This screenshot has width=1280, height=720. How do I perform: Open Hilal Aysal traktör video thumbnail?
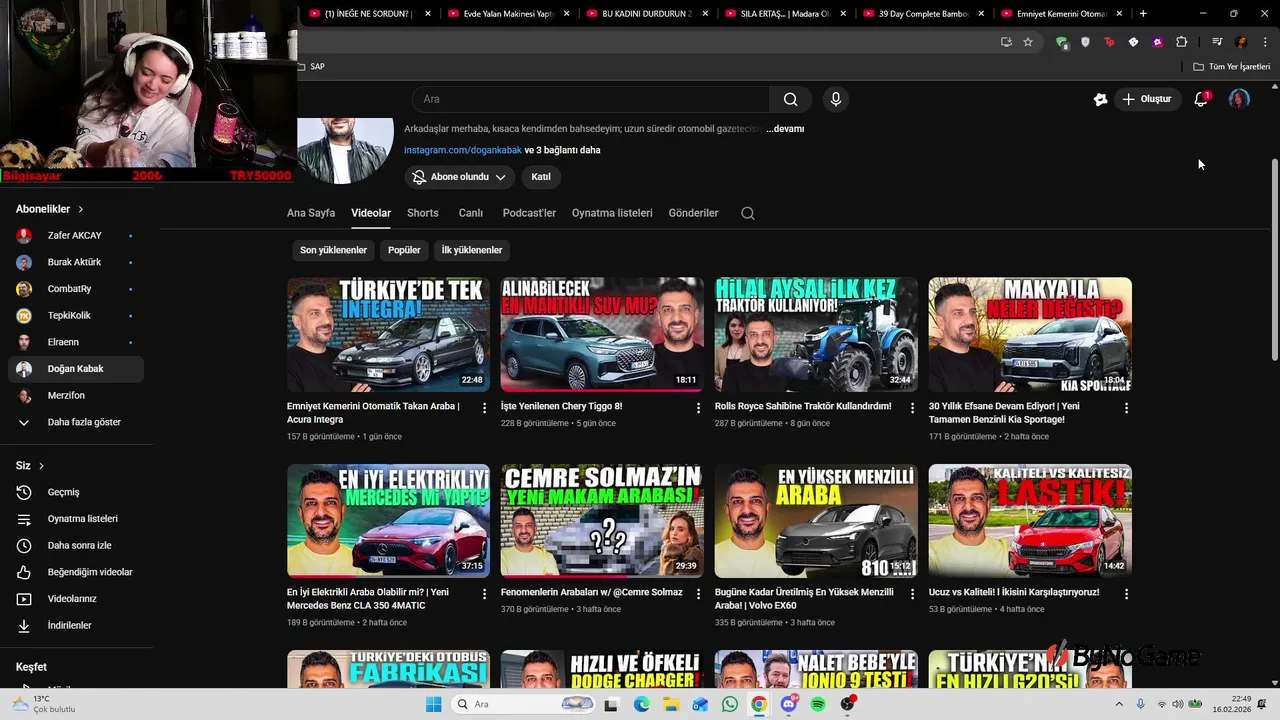pos(816,334)
